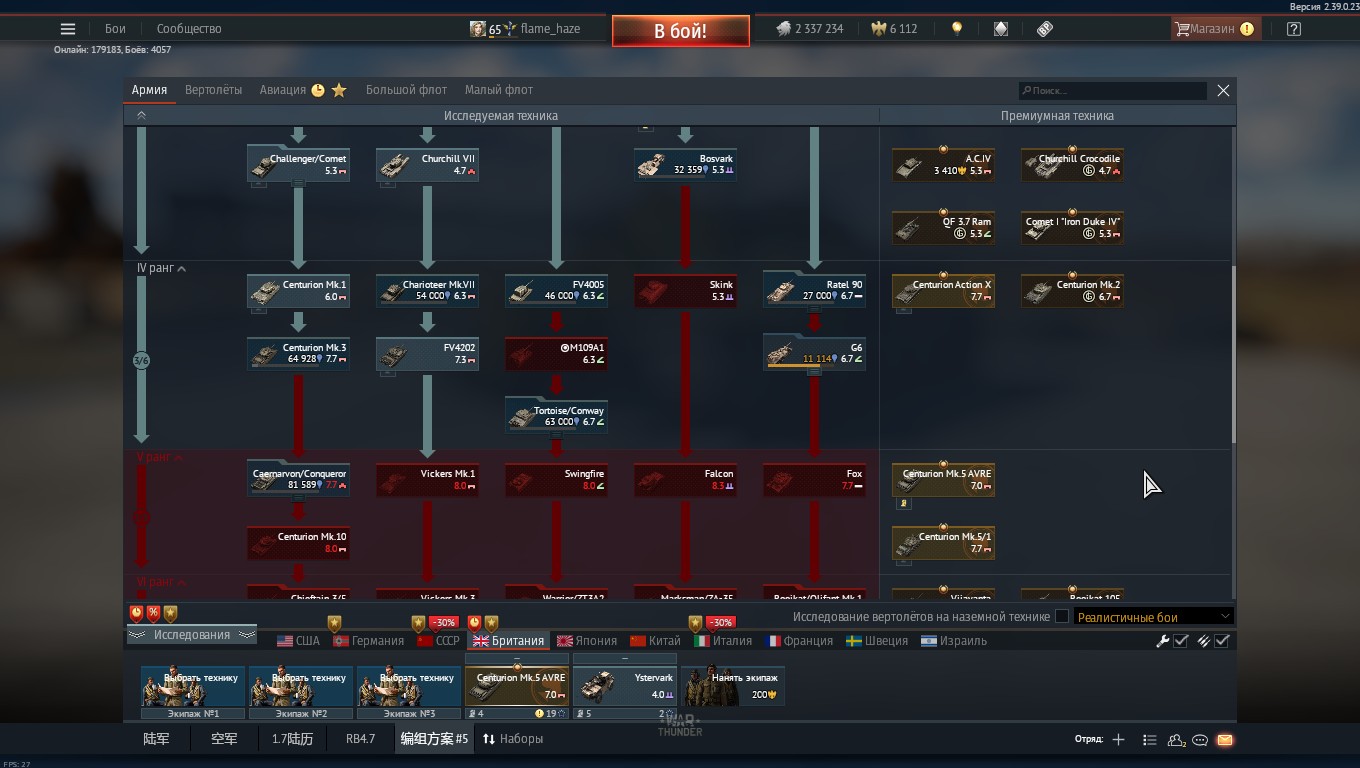This screenshot has height=768, width=1360.
Task: Select the Япония country tab
Action: (x=587, y=641)
